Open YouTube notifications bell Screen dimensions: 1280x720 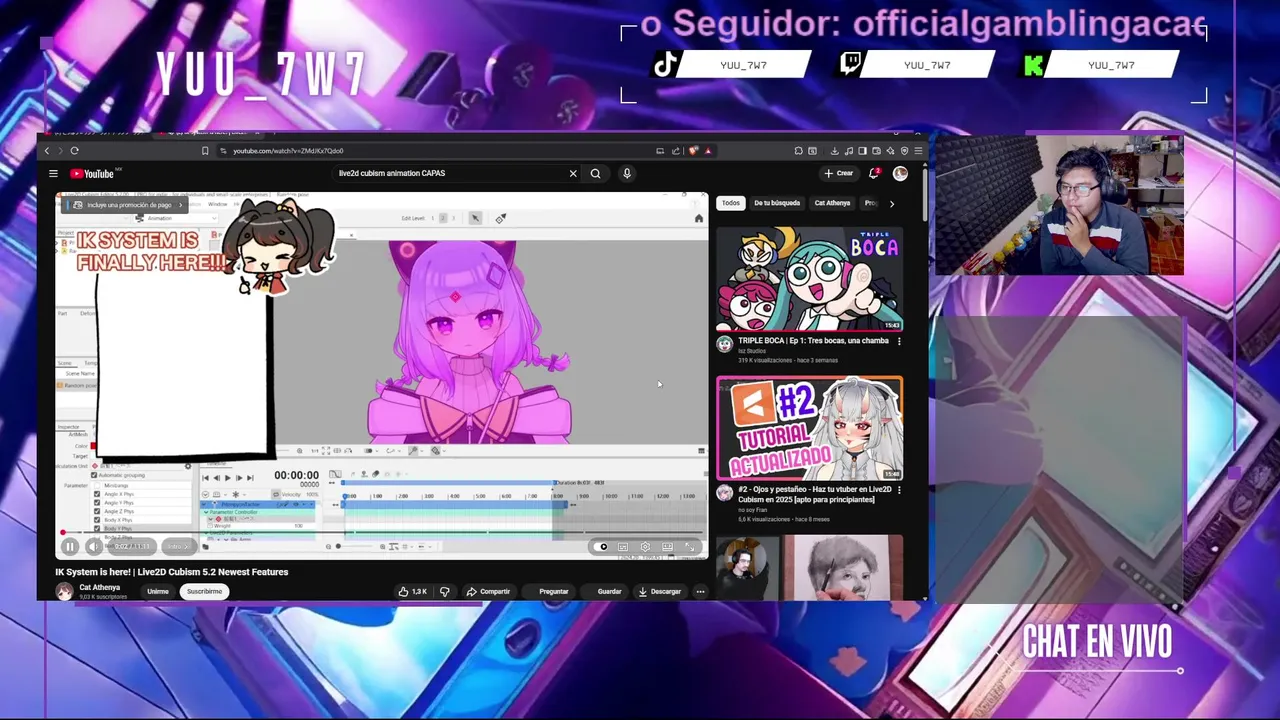click(x=873, y=173)
